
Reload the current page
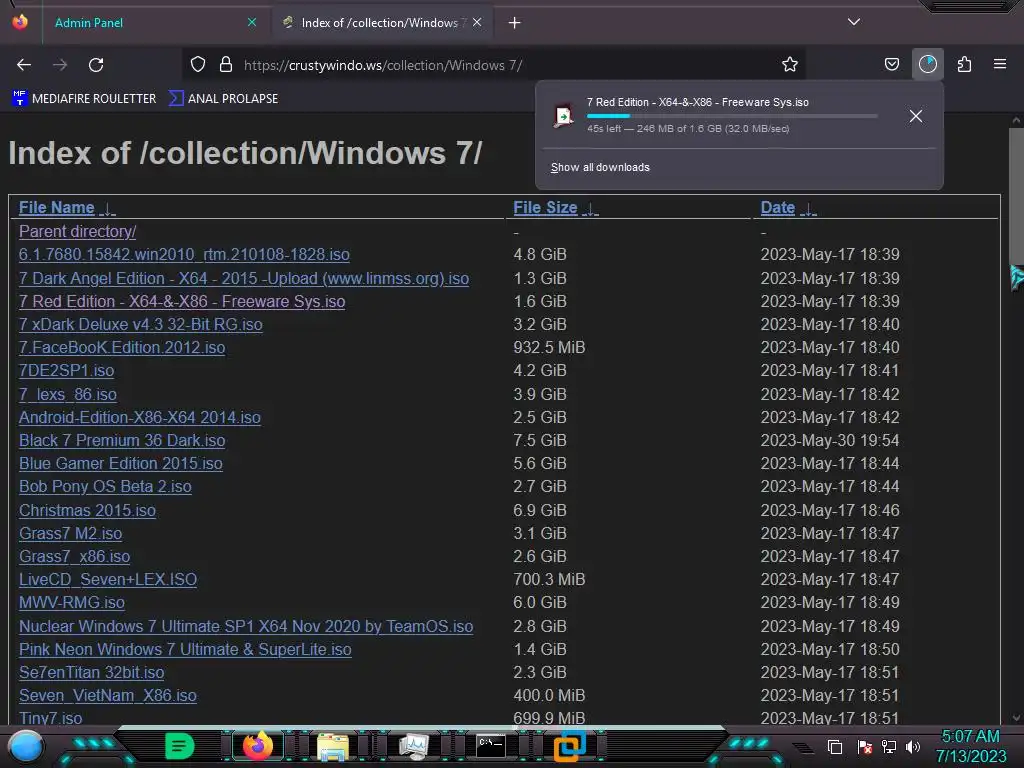point(96,65)
